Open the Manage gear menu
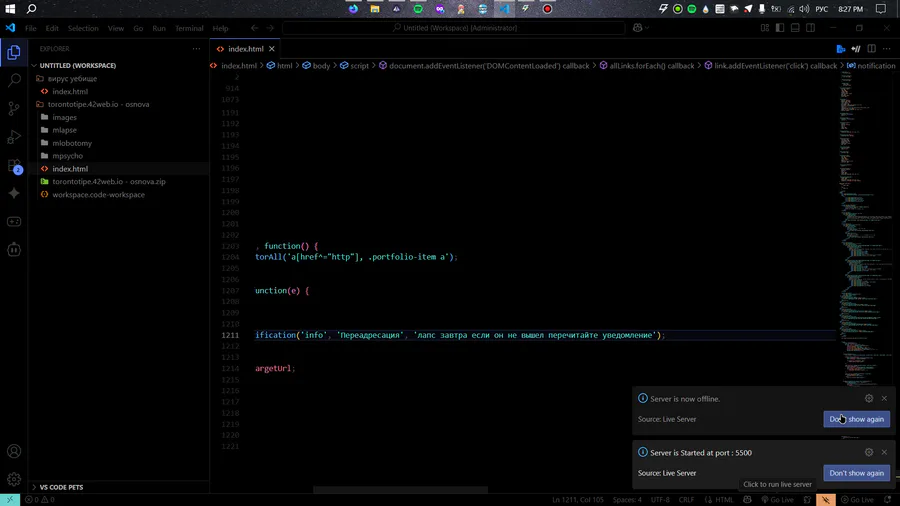Image resolution: width=900 pixels, height=506 pixels. [14, 479]
